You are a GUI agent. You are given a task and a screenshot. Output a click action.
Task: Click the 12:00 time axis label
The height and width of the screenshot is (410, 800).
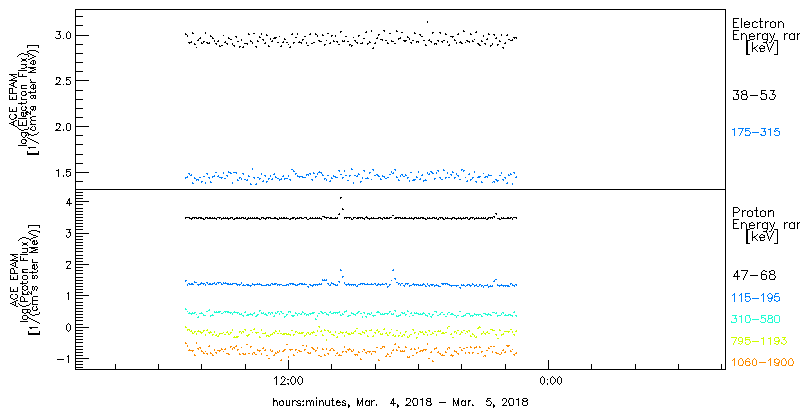coord(289,380)
